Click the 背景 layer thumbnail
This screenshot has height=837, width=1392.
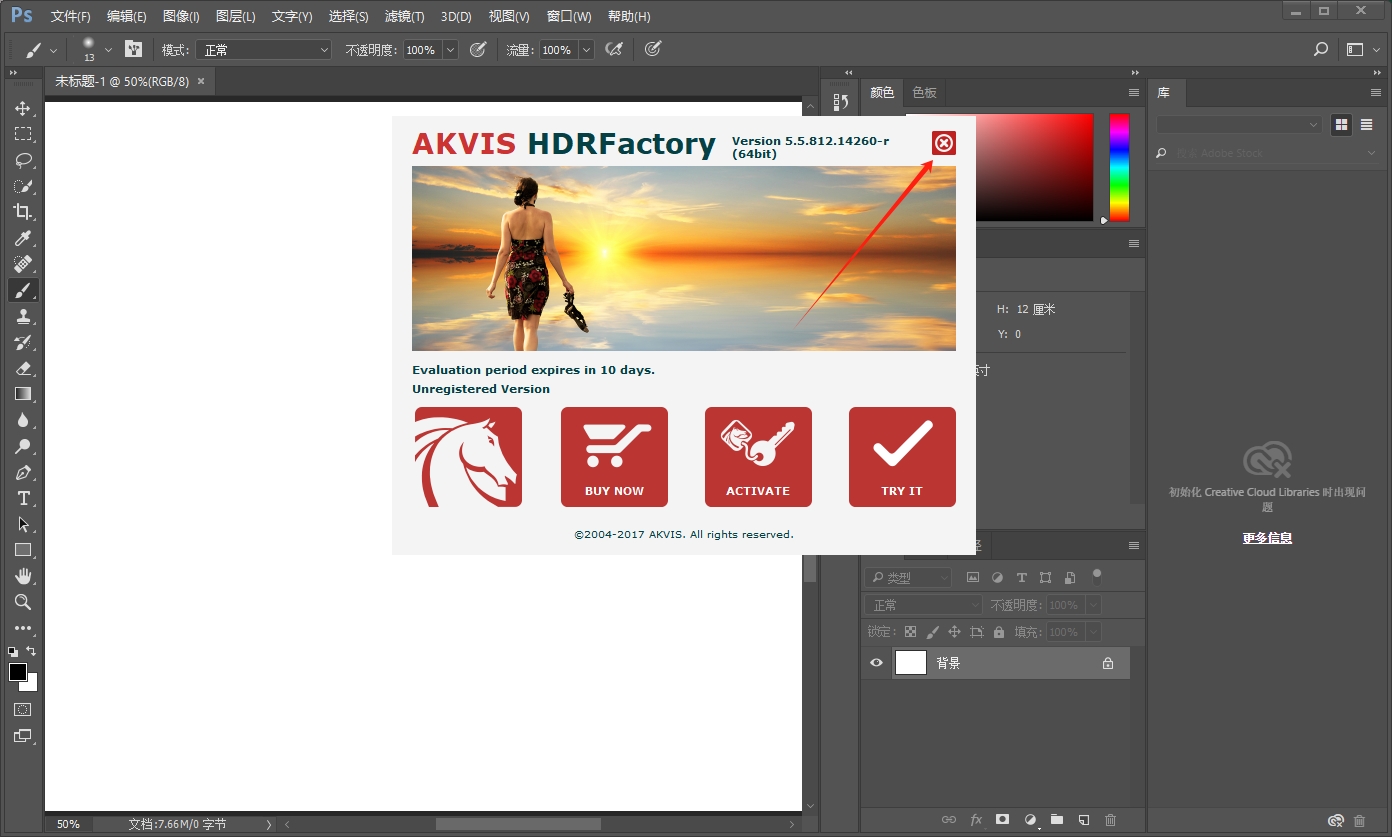[911, 662]
